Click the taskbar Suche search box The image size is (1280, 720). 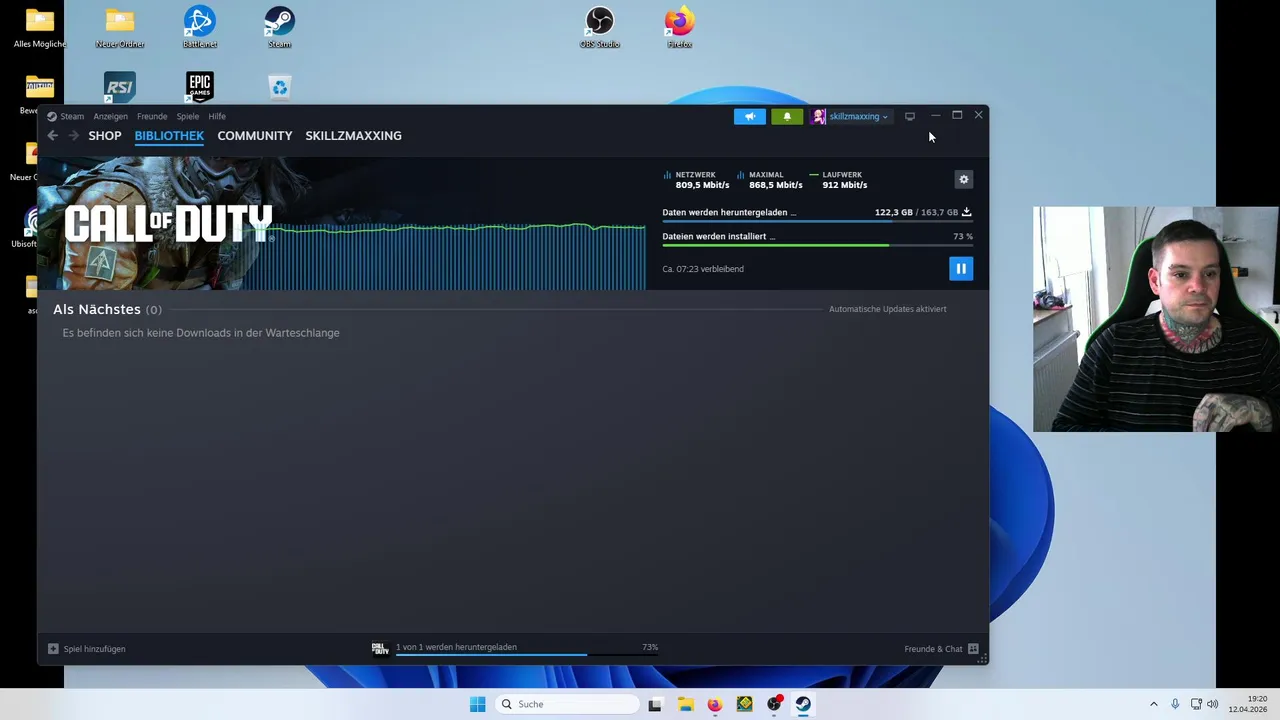pos(567,704)
